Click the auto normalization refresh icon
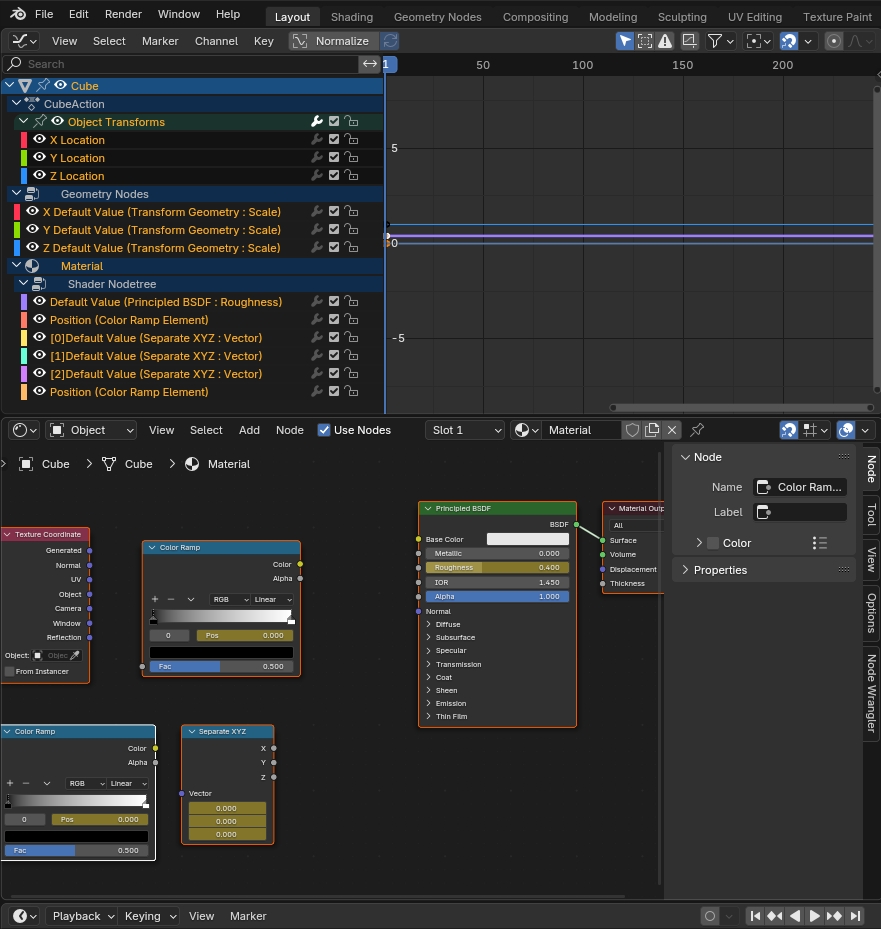 390,41
